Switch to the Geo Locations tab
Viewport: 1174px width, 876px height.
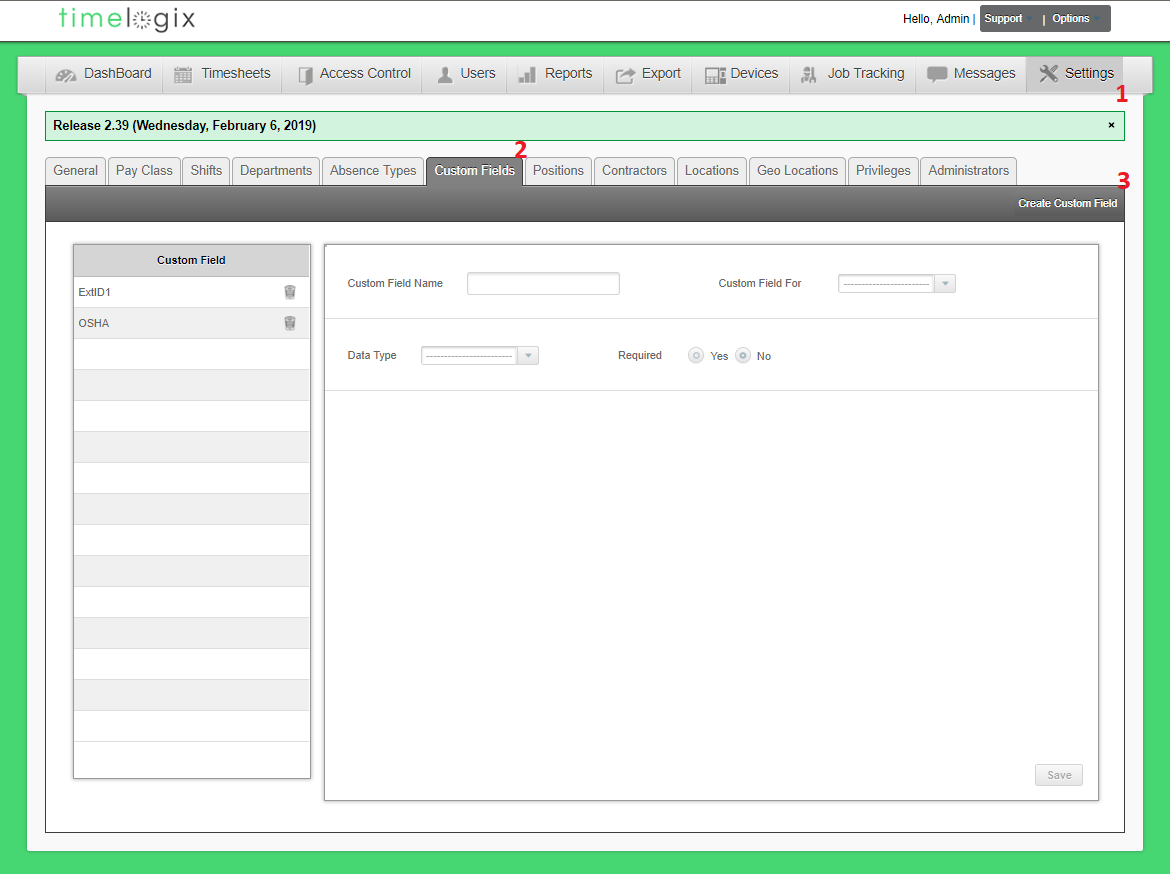pos(797,171)
